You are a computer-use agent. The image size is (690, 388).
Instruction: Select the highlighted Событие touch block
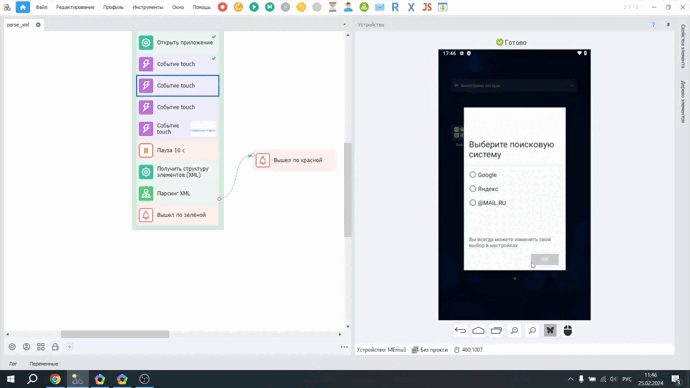(x=178, y=85)
